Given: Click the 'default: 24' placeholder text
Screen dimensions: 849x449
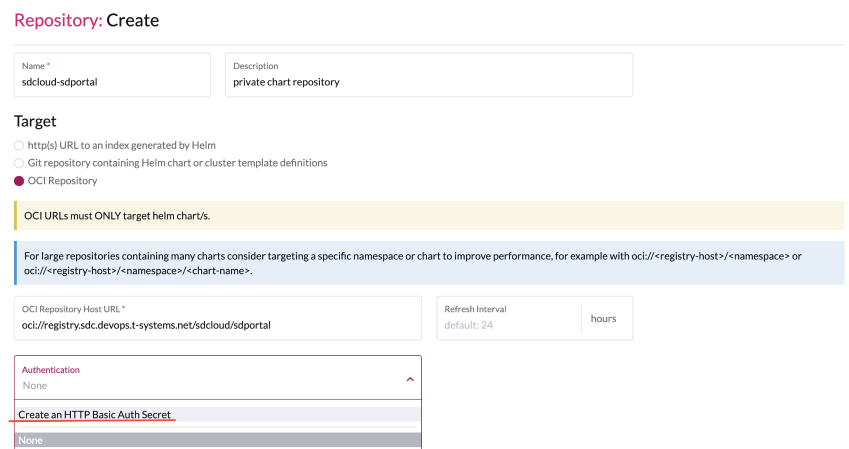Looking at the screenshot, I should (x=469, y=325).
